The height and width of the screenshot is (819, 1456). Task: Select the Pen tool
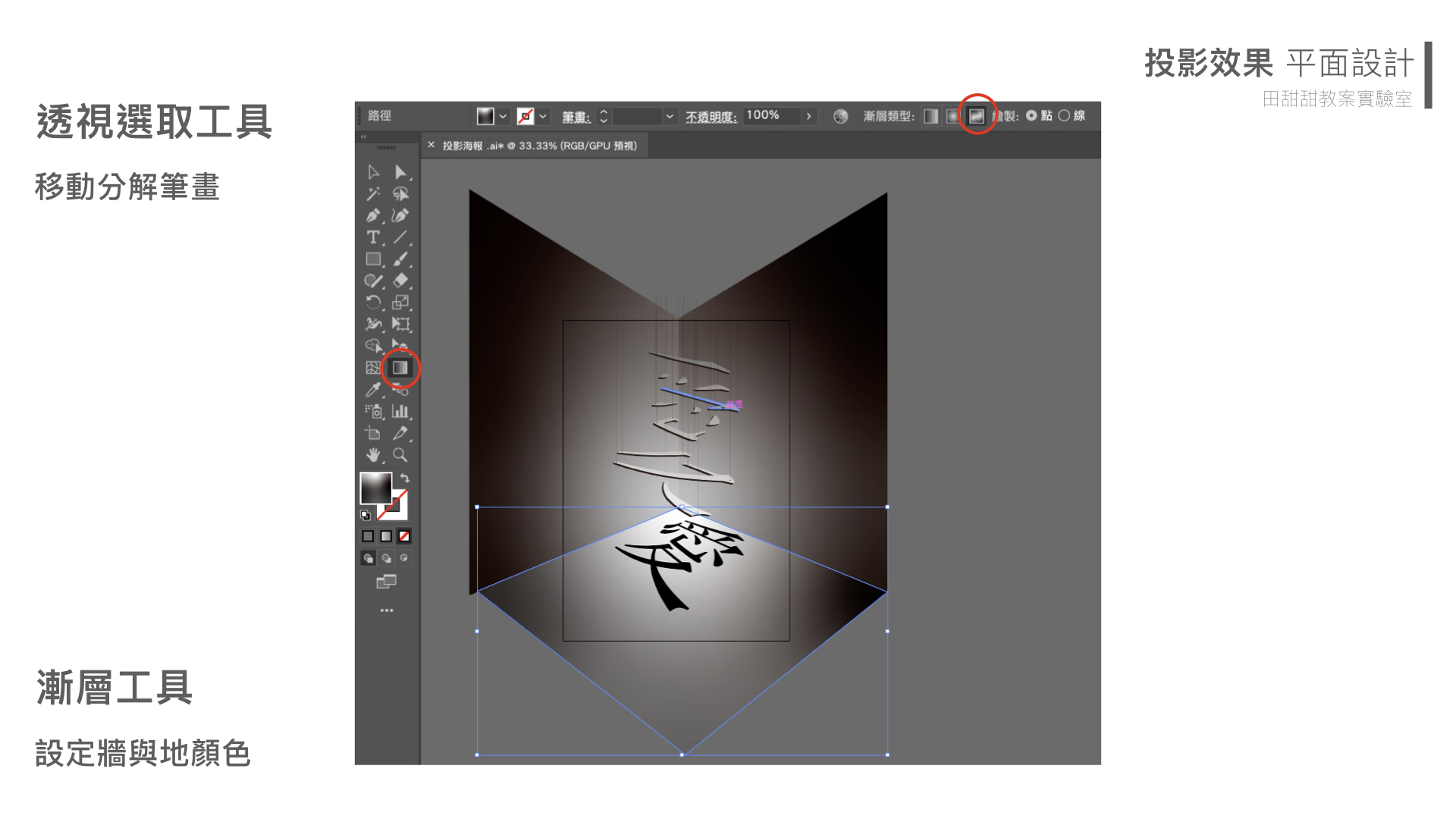372,216
